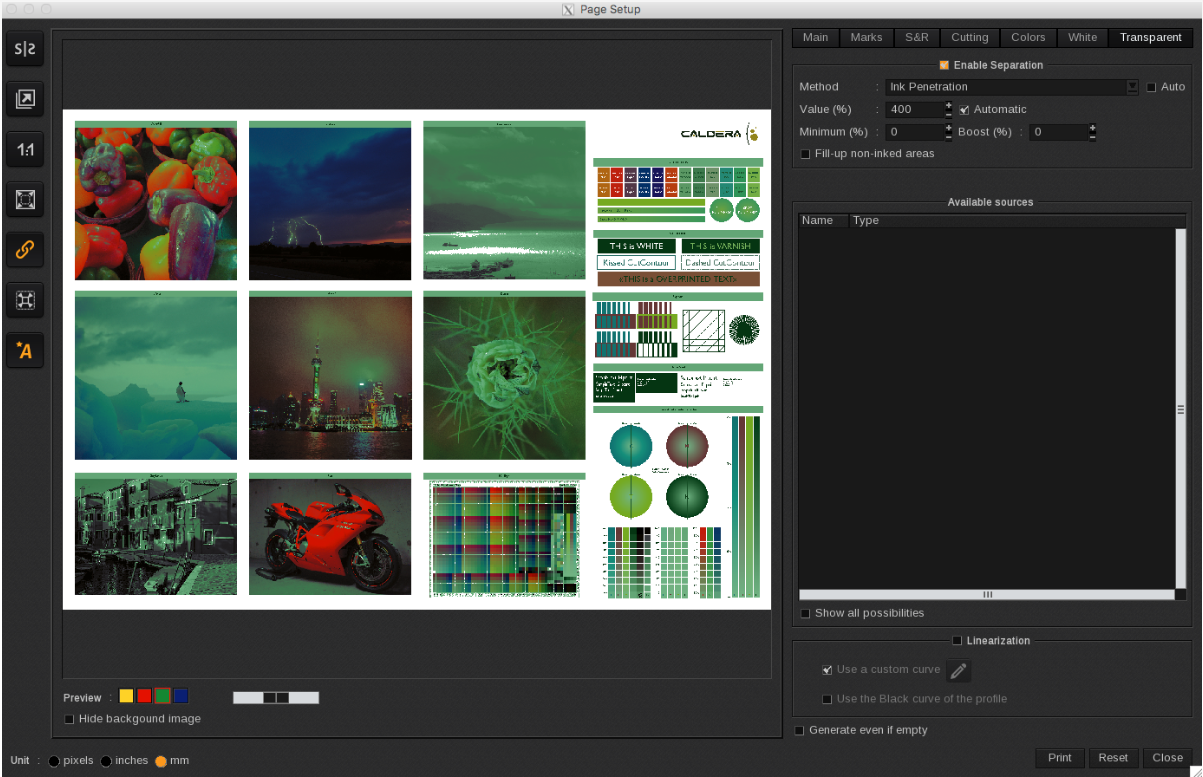Click the Reset button
This screenshot has height=777, width=1203.
click(1113, 757)
